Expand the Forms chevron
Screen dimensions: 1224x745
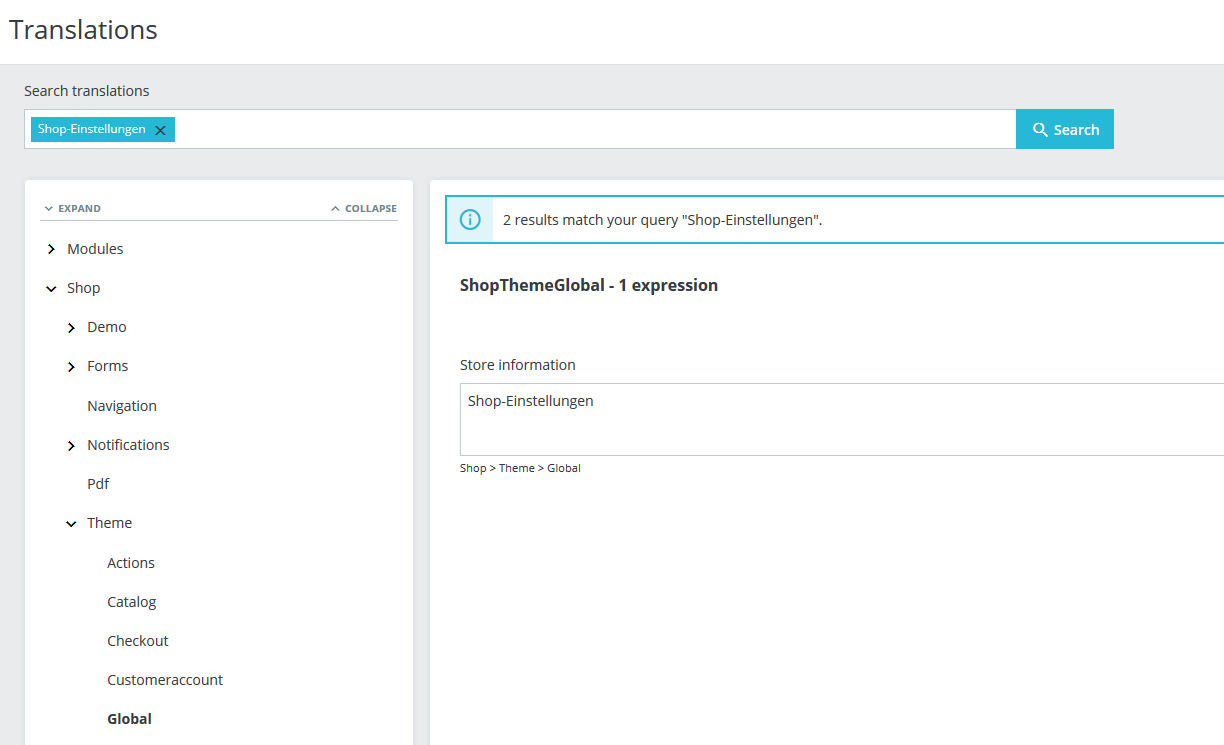point(71,367)
